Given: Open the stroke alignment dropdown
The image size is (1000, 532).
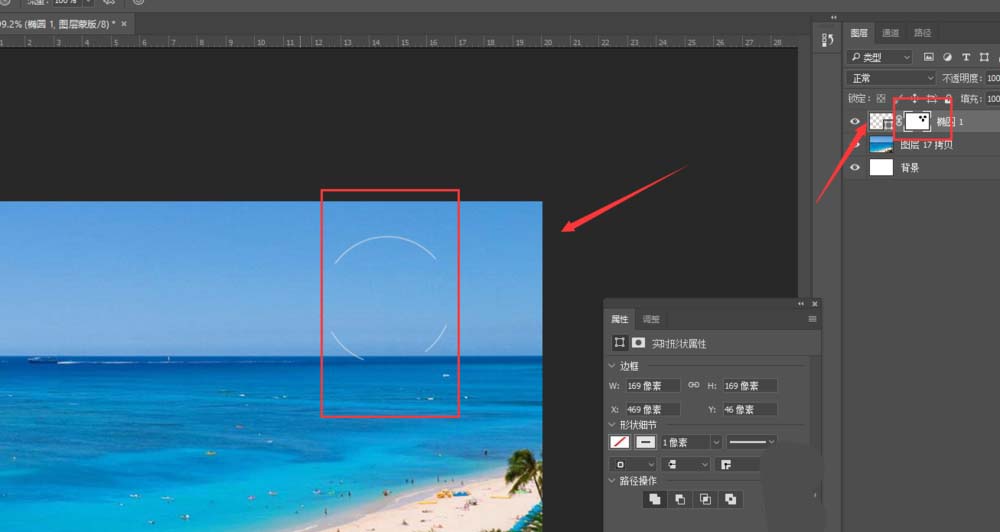Looking at the screenshot, I should [x=632, y=464].
